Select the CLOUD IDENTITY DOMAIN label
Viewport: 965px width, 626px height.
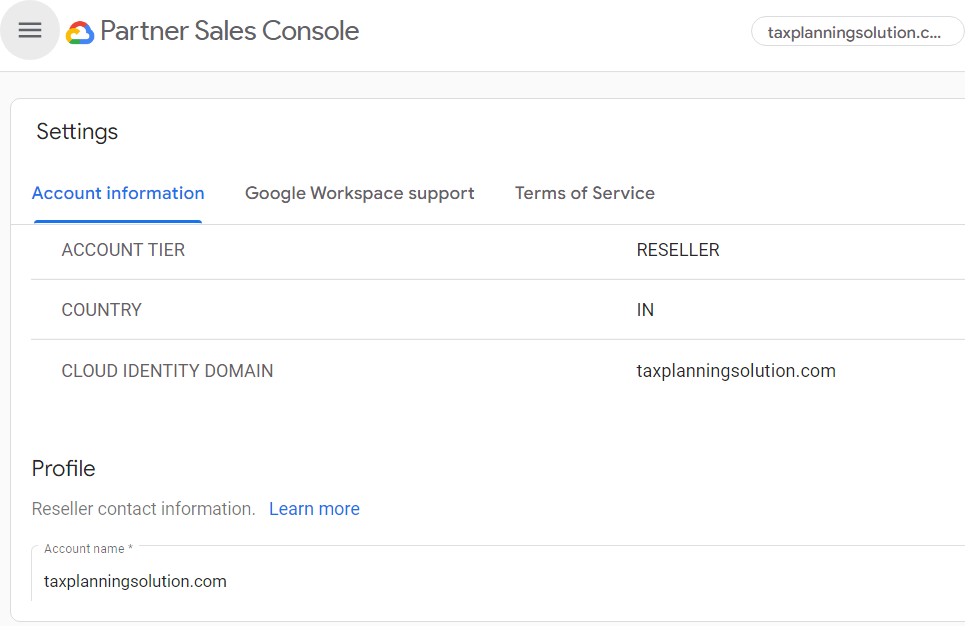(x=167, y=371)
